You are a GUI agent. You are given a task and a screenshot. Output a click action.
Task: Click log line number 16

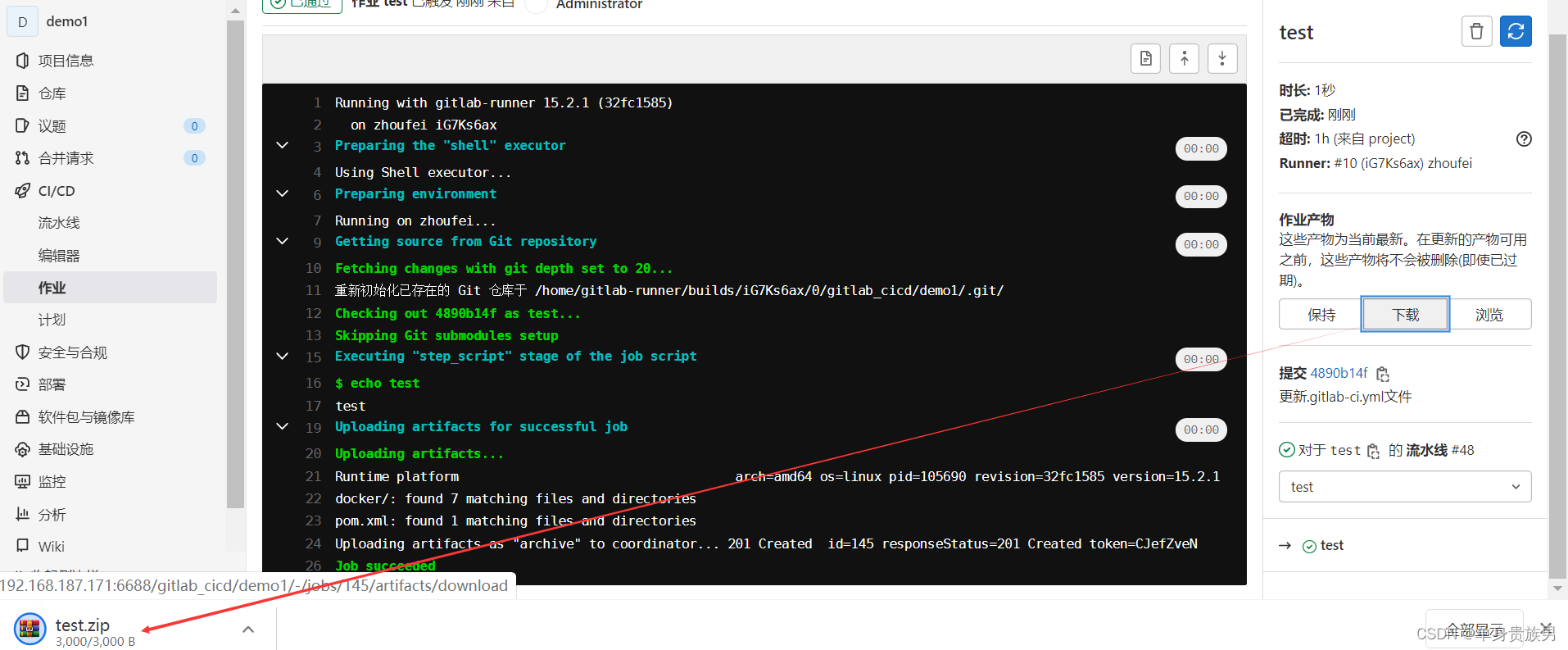point(313,383)
